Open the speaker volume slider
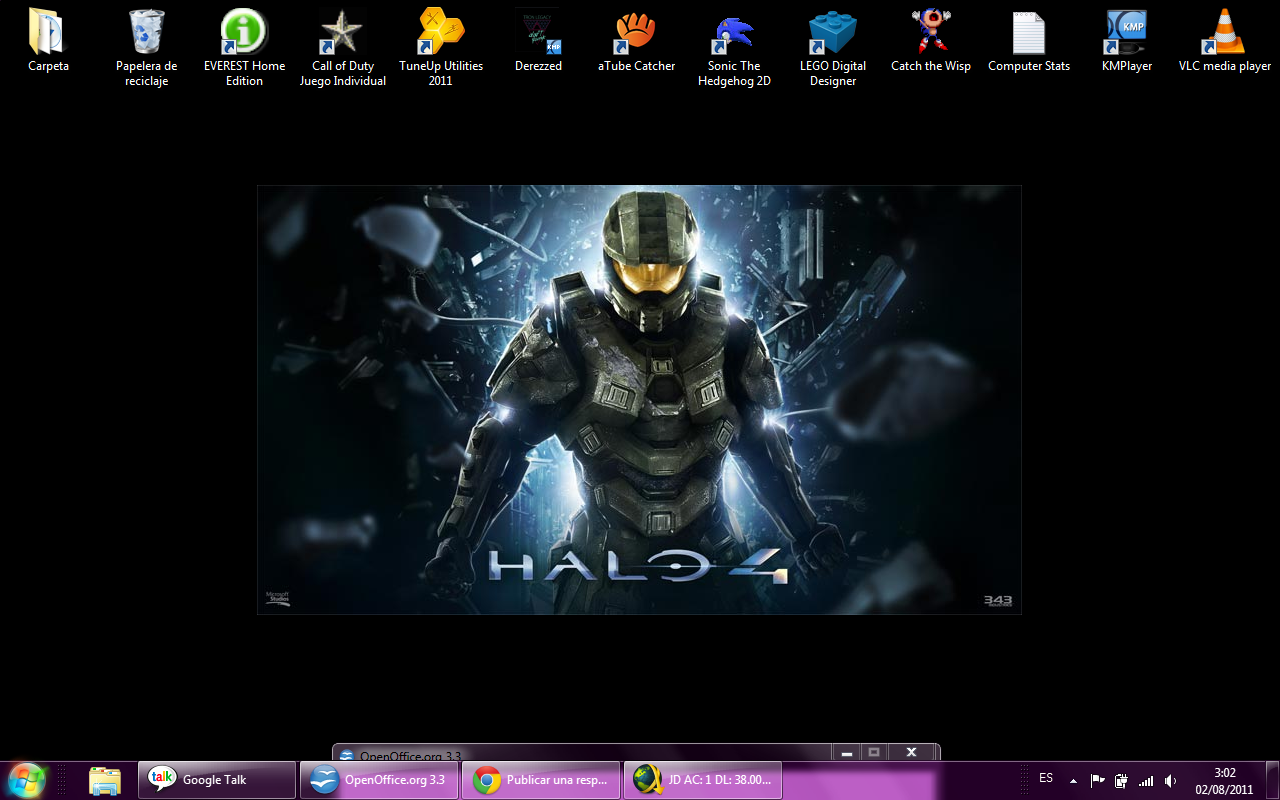Screen dimensions: 1280x800 click(x=1170, y=779)
